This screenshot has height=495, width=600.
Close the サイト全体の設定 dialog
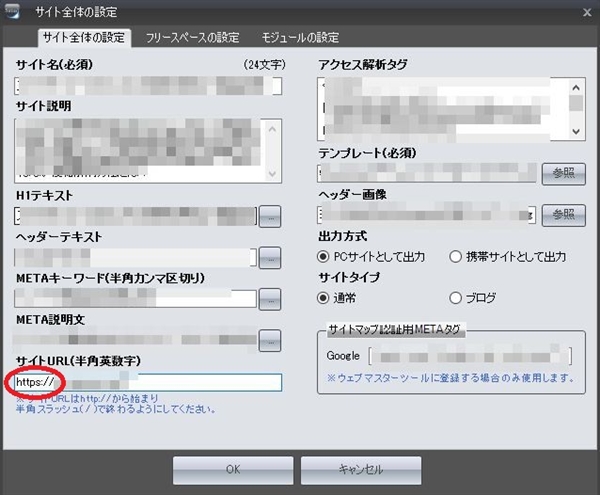pos(585,12)
